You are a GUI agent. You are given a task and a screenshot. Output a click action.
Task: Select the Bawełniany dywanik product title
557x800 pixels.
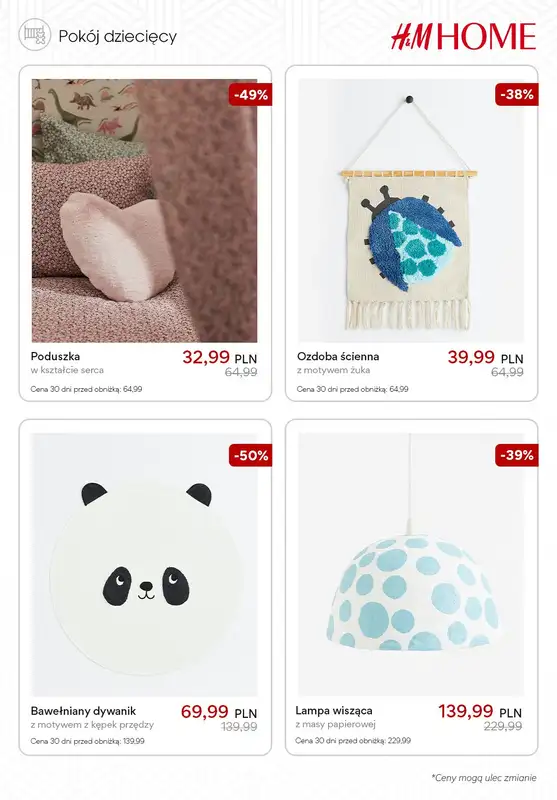84,711
